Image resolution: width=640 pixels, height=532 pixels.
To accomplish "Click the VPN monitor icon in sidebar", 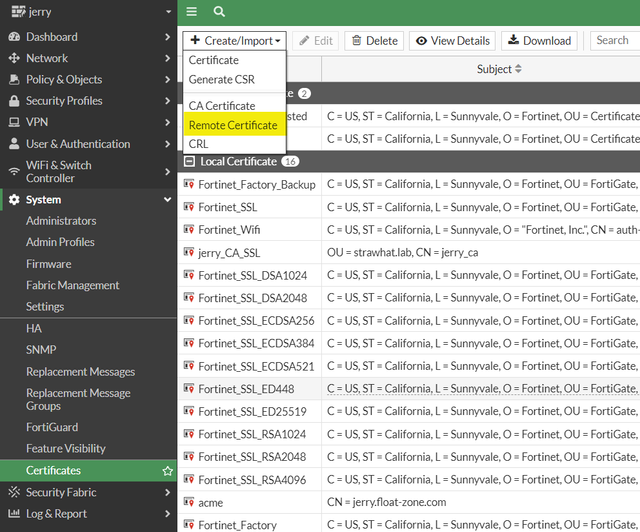I will tap(14, 122).
